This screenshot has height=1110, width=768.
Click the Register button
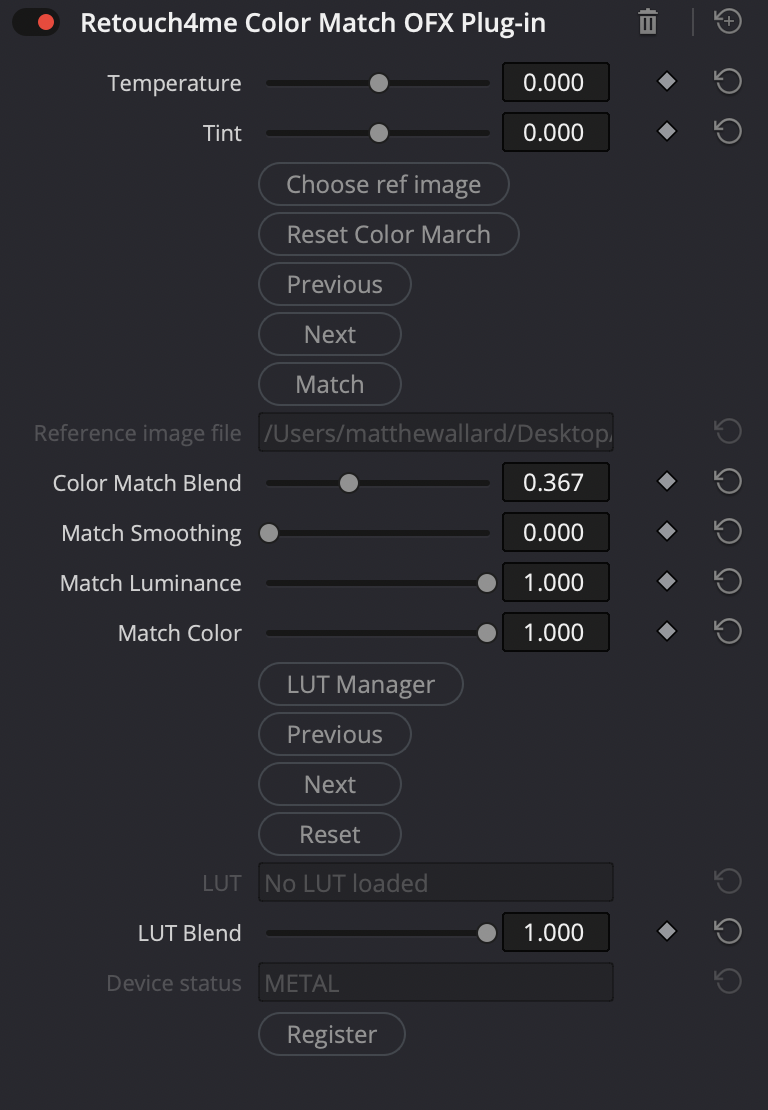[331, 1034]
